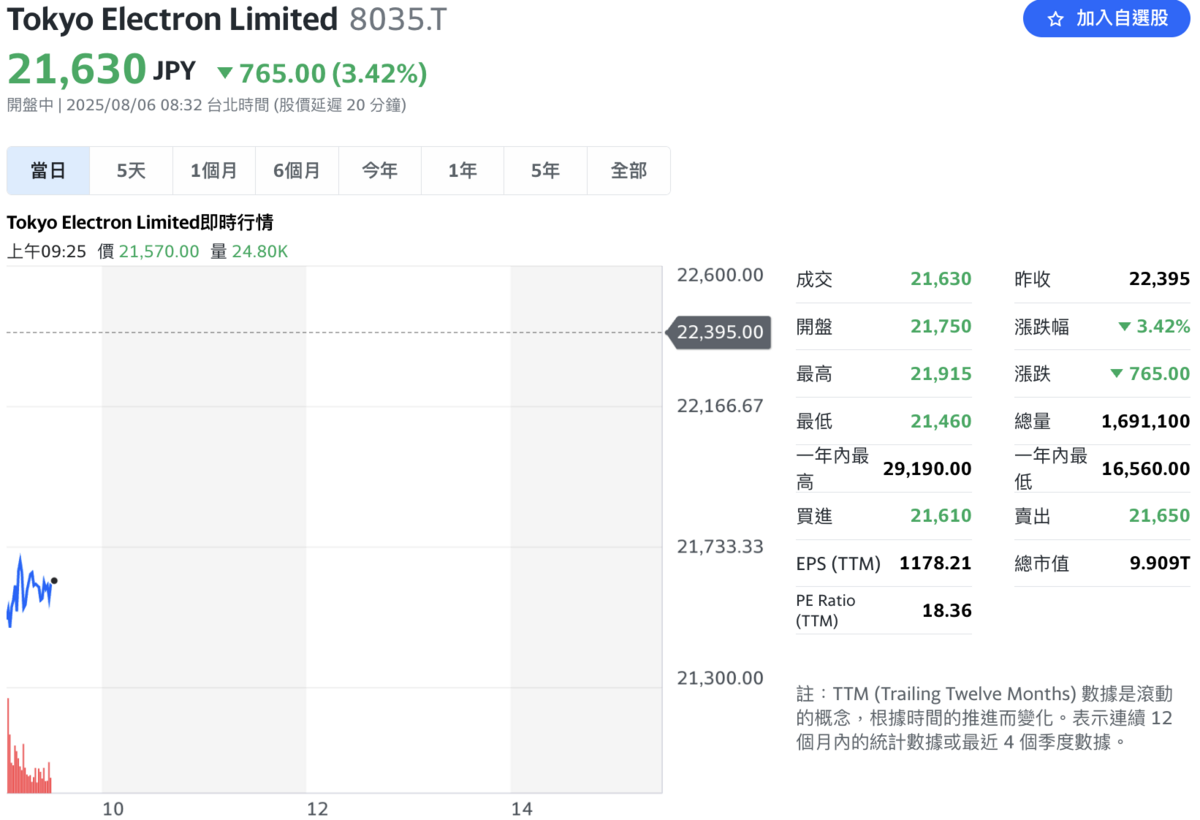
Task: Click the 21,733.33 axis label
Action: 720,546
